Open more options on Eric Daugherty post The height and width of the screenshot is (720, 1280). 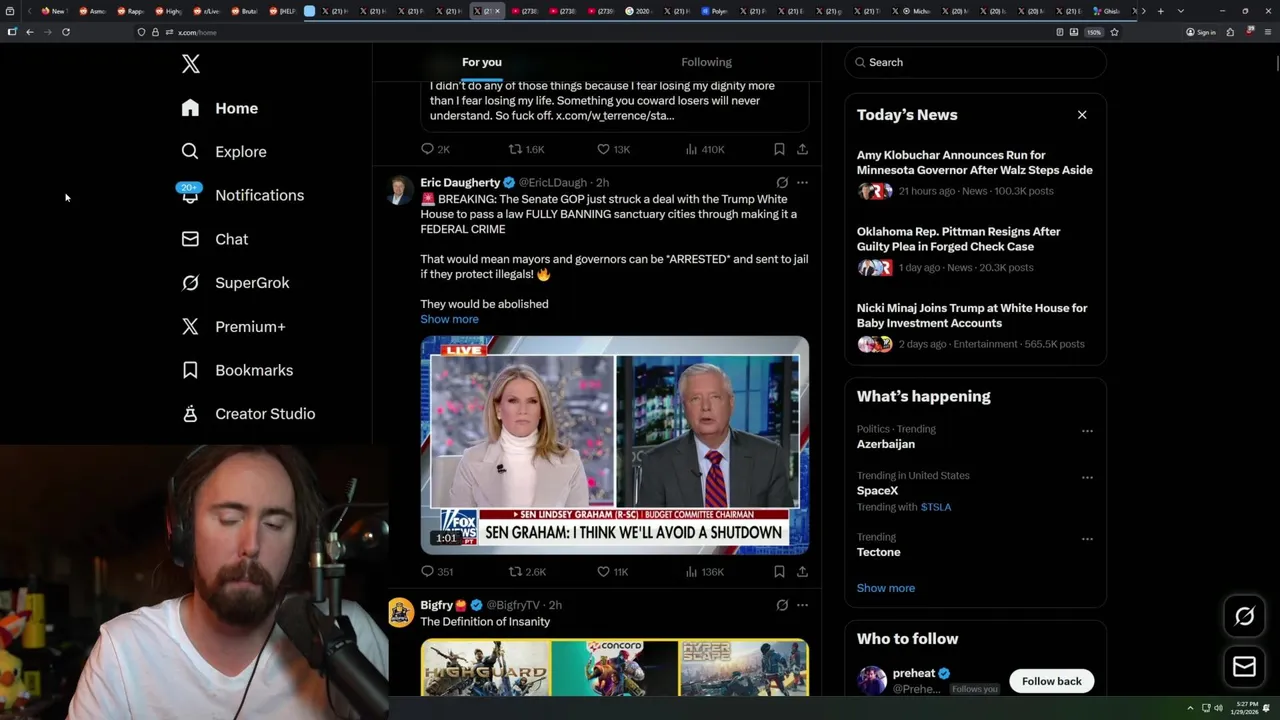pyautogui.click(x=802, y=183)
